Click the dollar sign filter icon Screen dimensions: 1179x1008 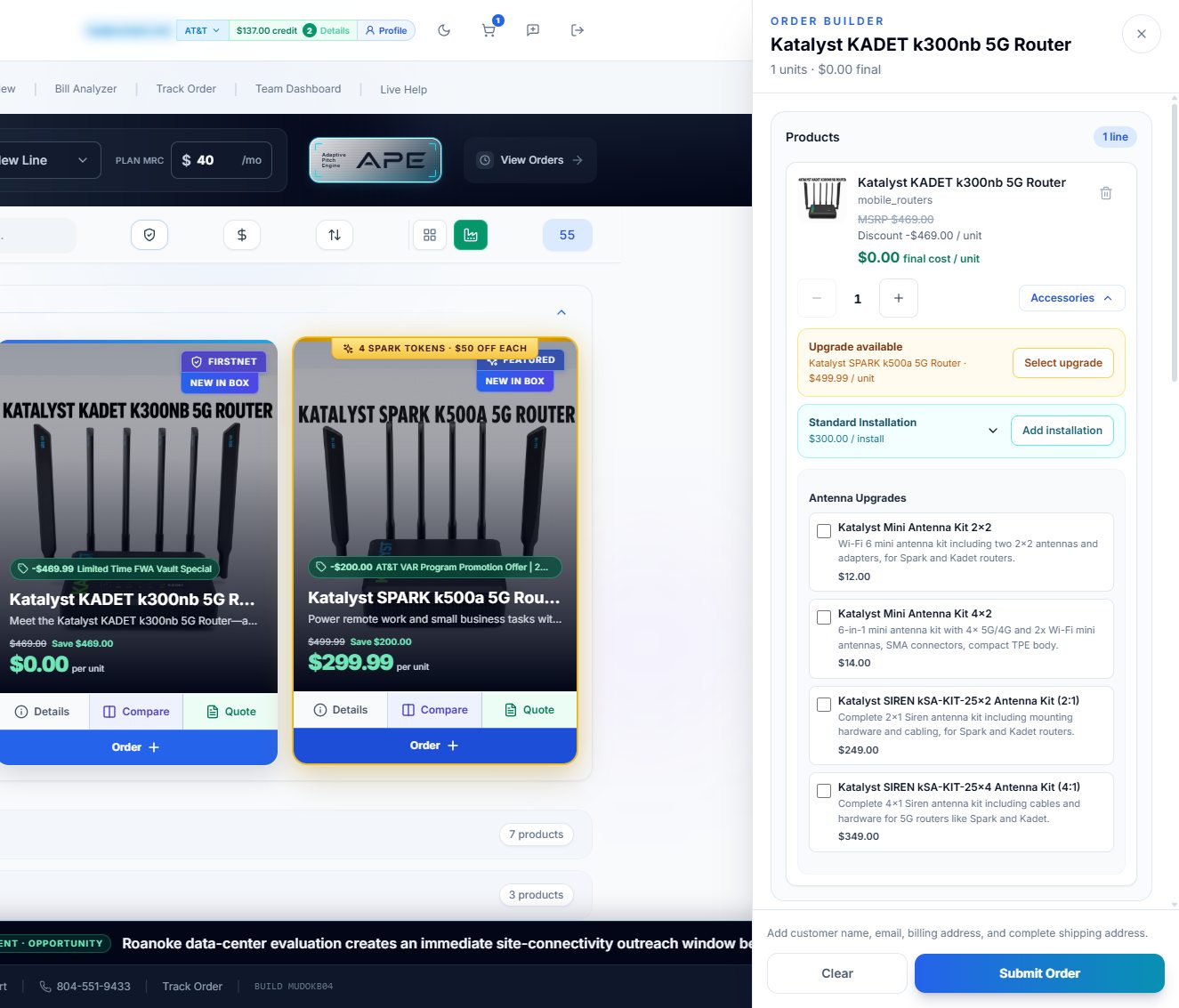[242, 235]
